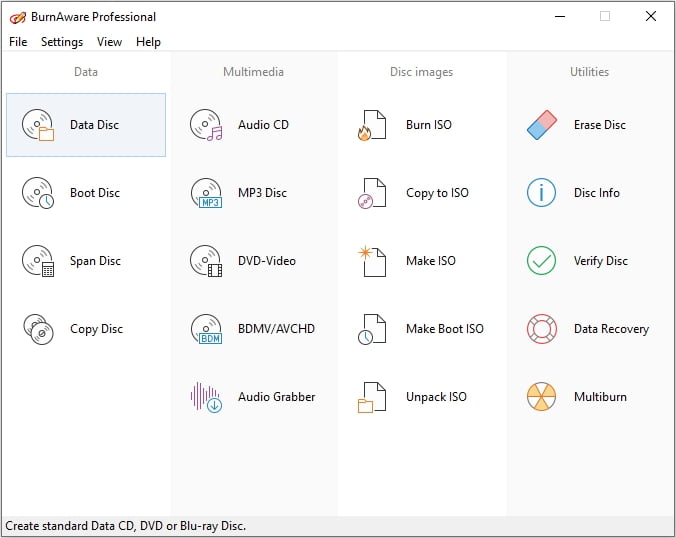676x538 pixels.
Task: Open the BDMV/AVCHD disc icon
Action: pyautogui.click(x=206, y=329)
